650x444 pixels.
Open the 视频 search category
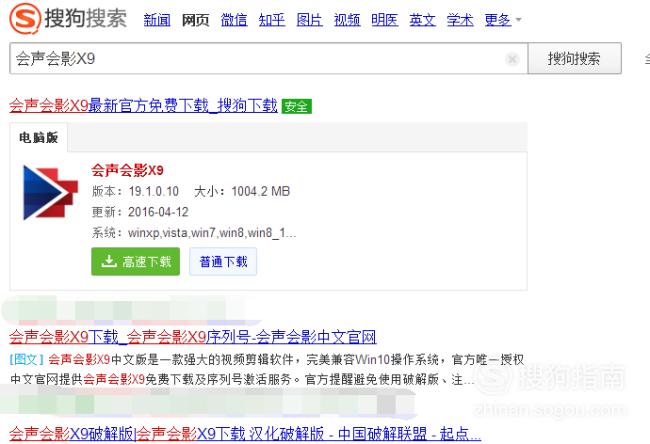tap(347, 19)
